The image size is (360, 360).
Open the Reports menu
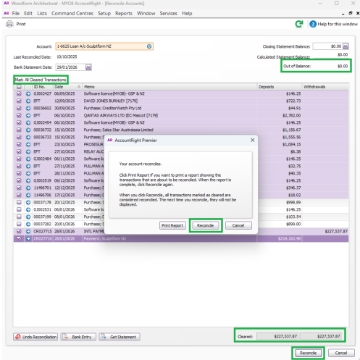(x=124, y=13)
